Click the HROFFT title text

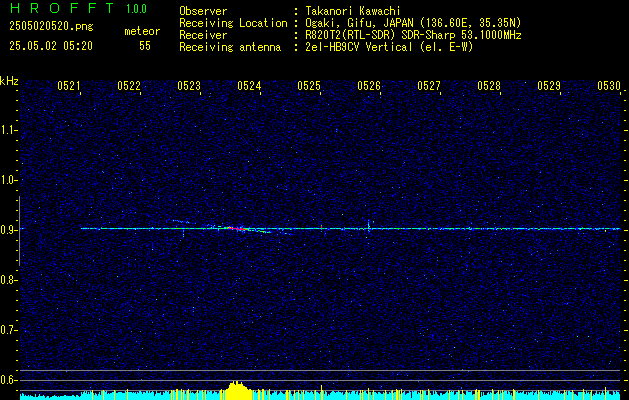pos(62,8)
